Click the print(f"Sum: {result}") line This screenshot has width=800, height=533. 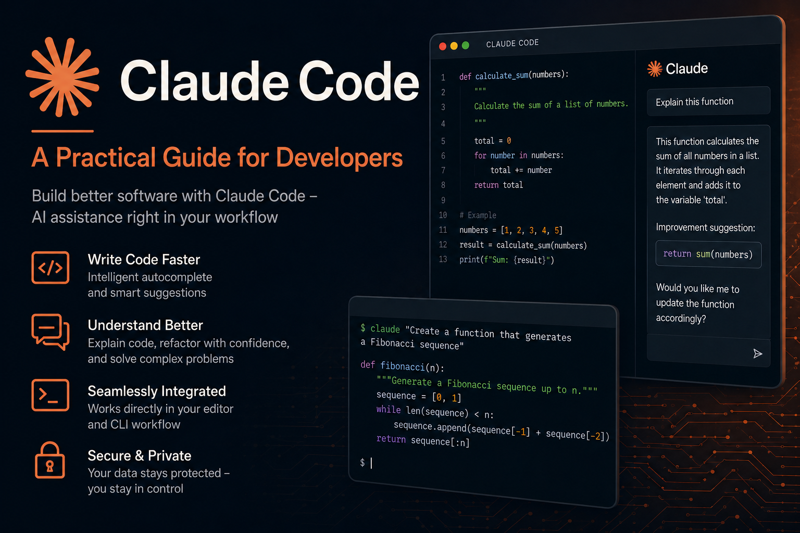click(506, 260)
